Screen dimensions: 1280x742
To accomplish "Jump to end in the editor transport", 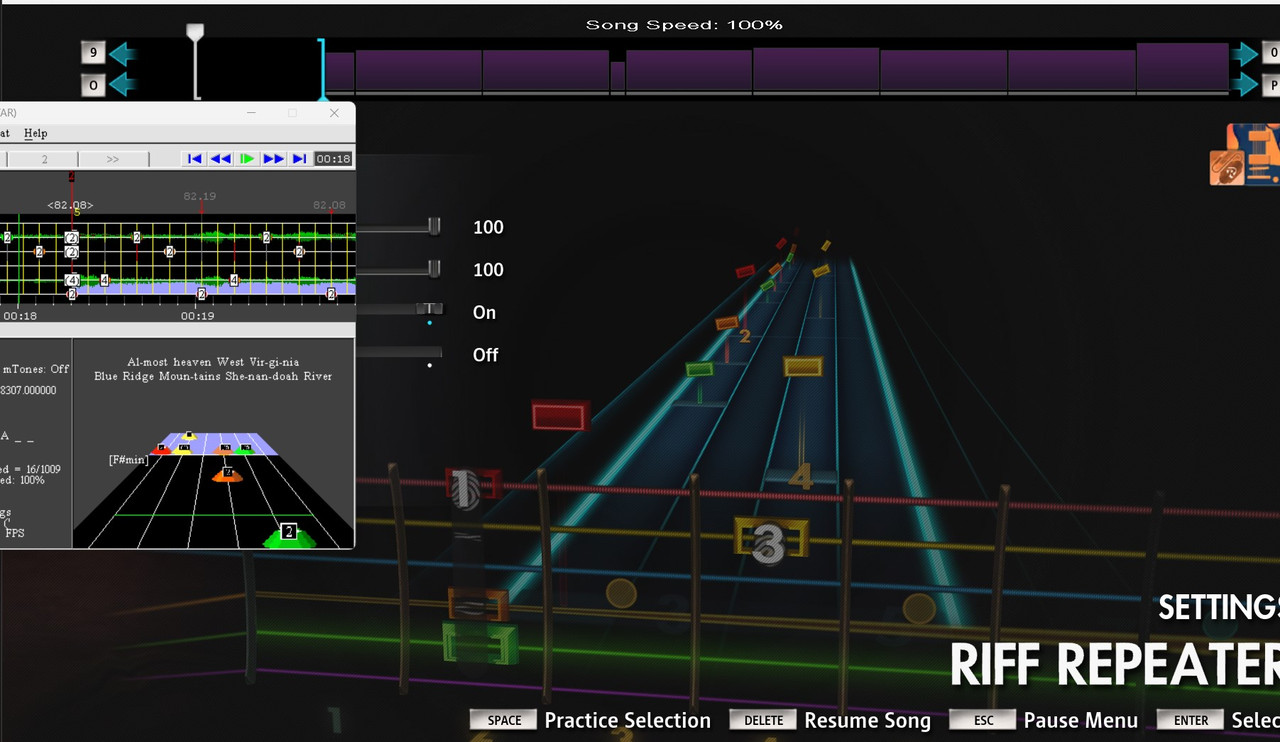I will point(299,159).
